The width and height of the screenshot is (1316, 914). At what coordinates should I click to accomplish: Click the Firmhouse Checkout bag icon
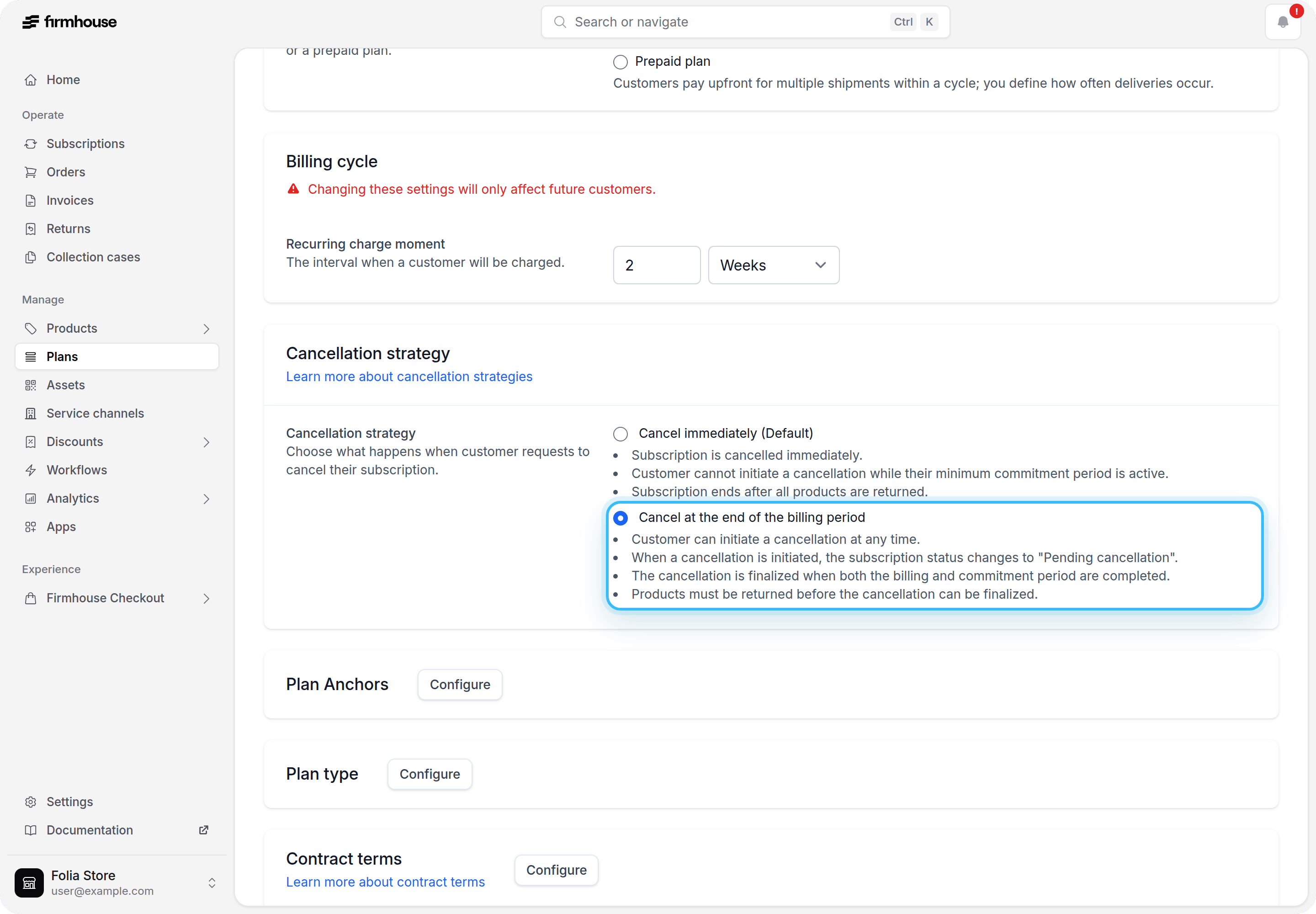pos(31,598)
